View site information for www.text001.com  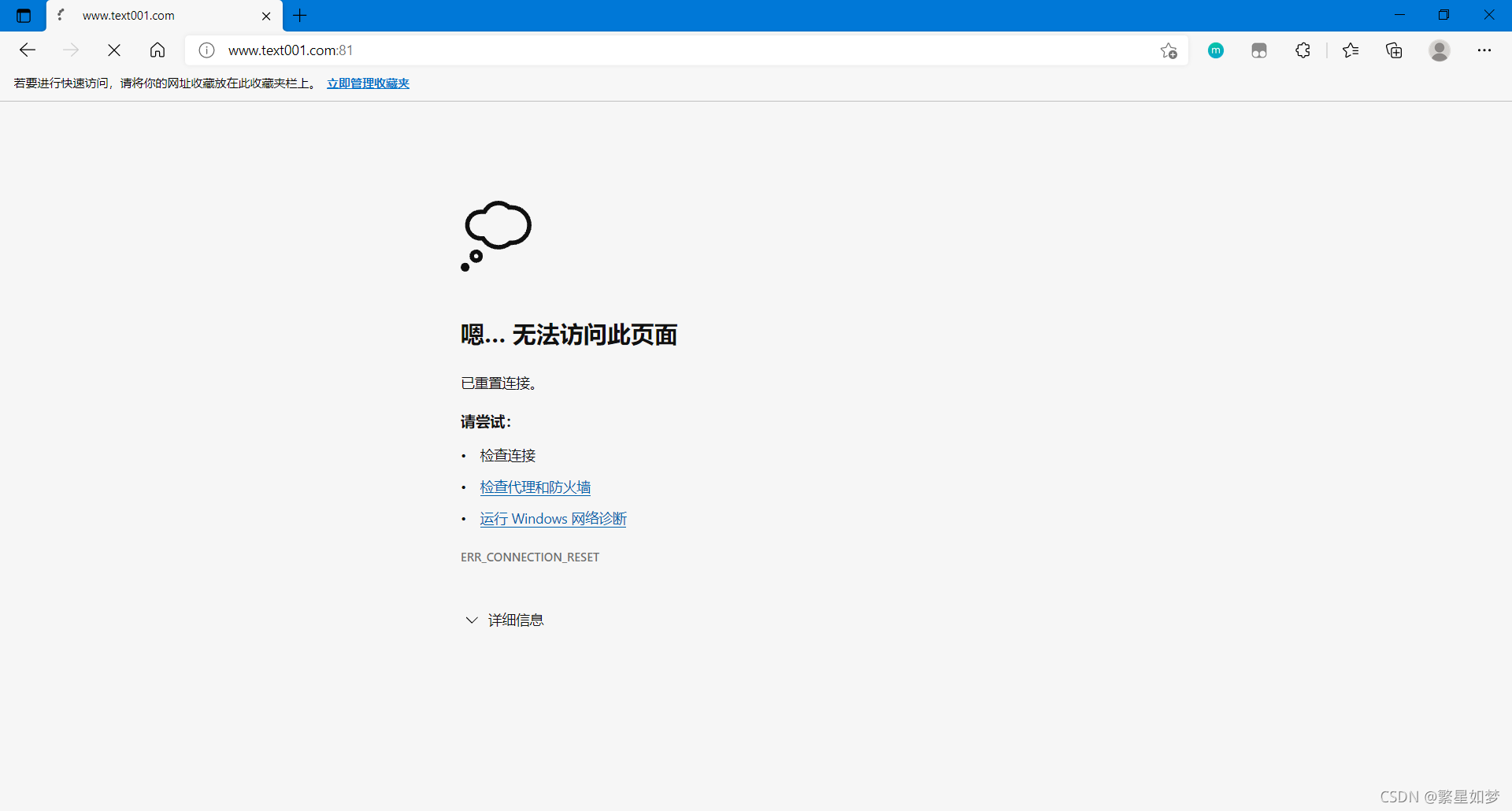tap(206, 50)
